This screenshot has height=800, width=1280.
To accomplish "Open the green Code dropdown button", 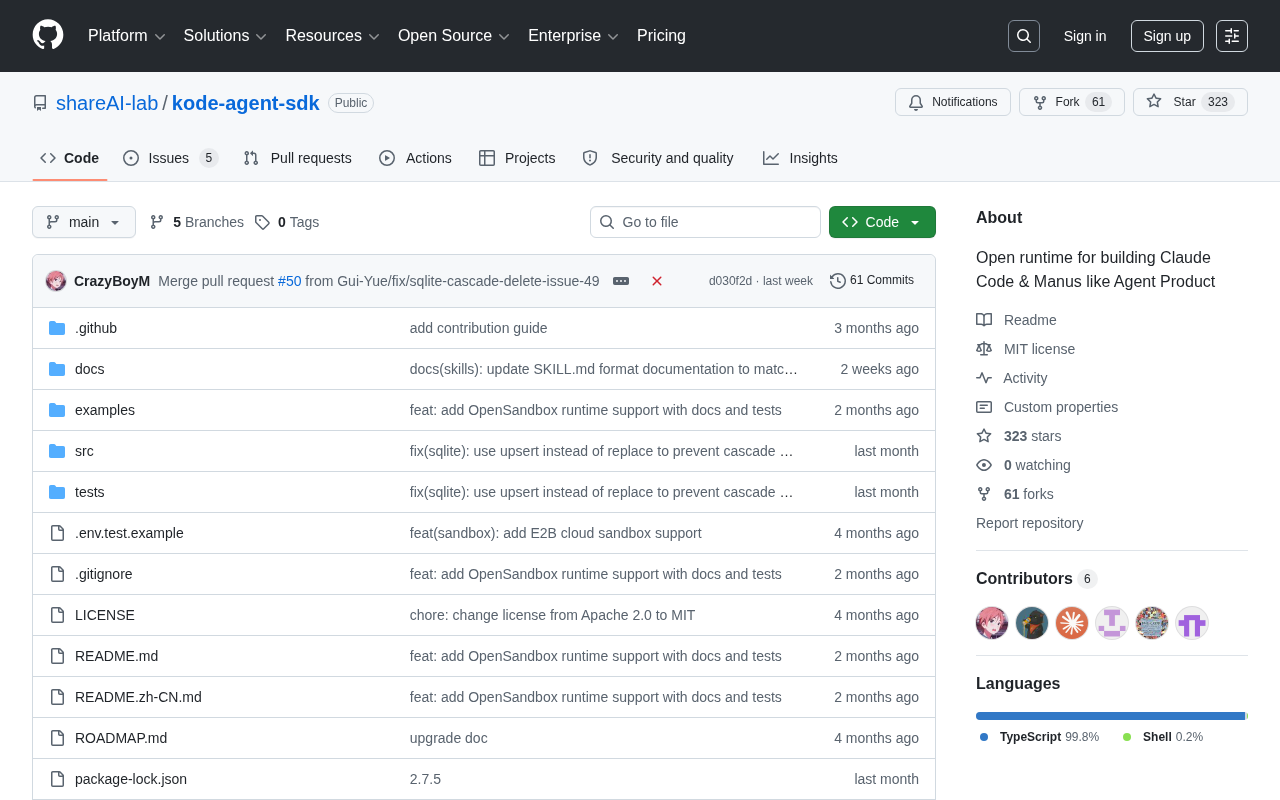I will coord(882,222).
